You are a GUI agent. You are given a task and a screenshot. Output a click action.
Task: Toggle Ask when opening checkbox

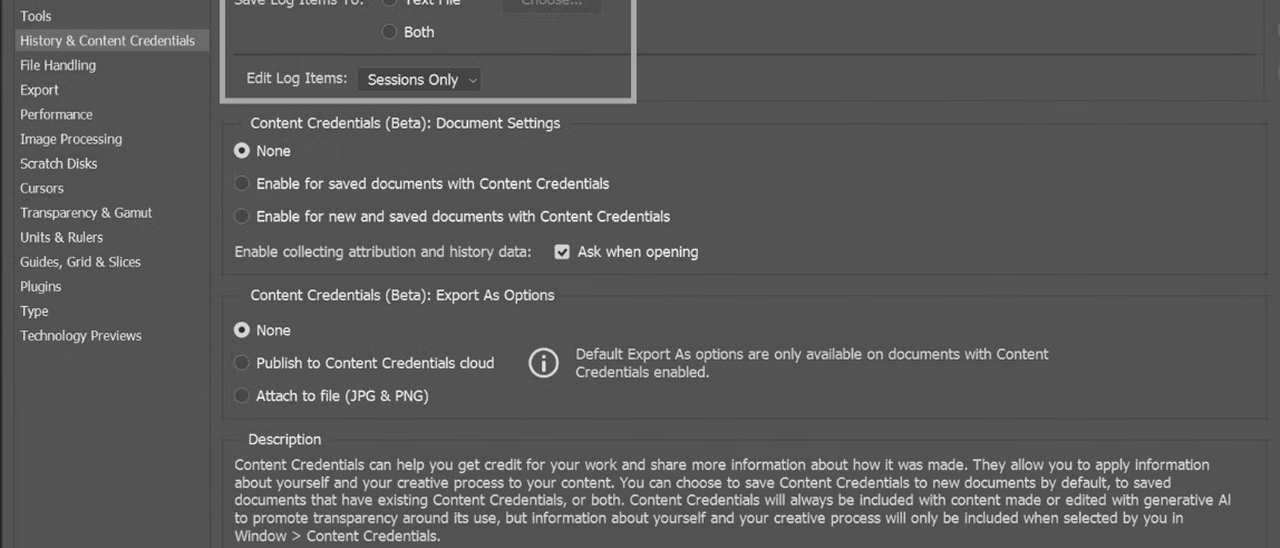tap(562, 252)
